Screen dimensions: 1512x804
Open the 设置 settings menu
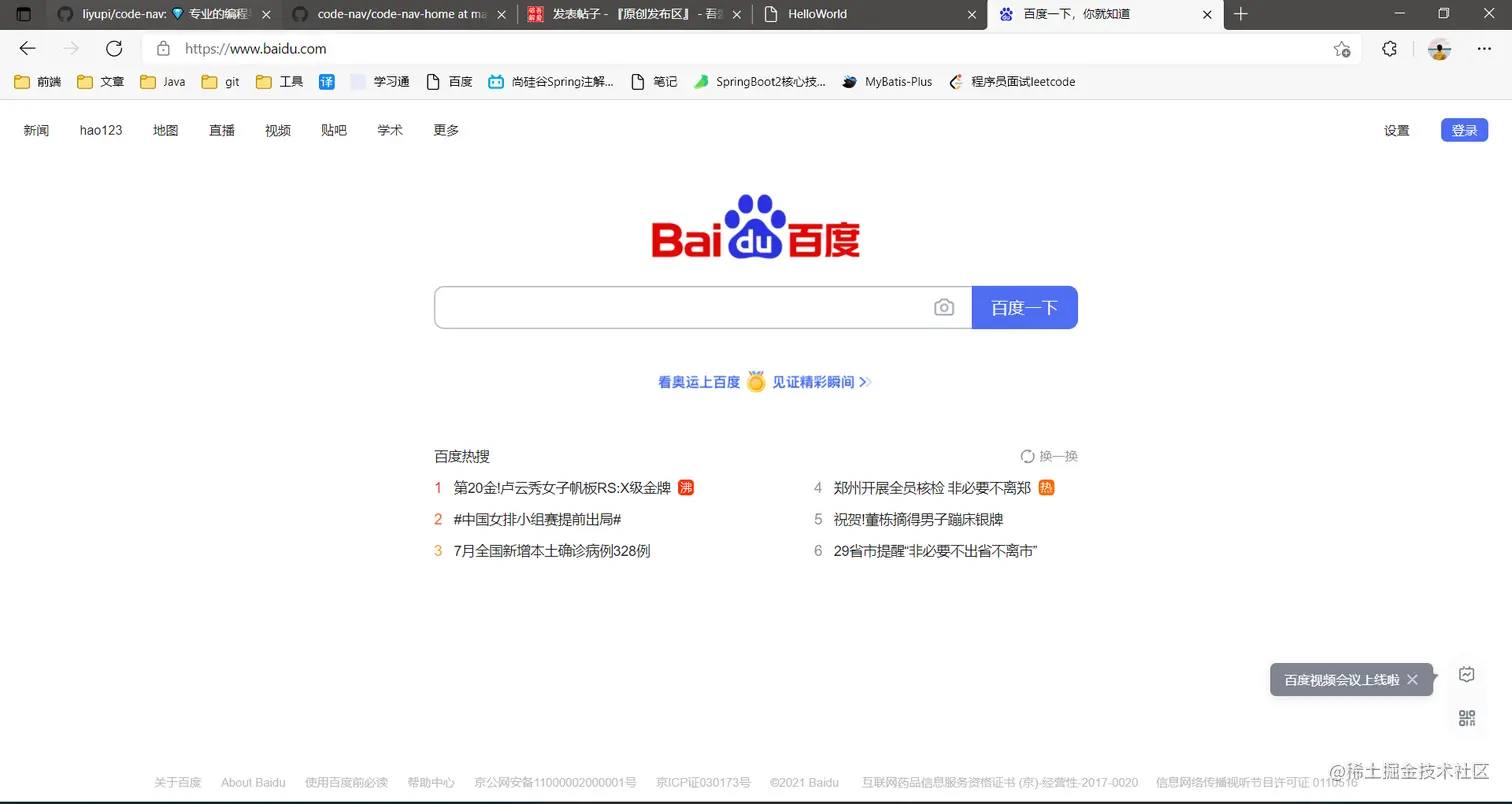point(1397,130)
